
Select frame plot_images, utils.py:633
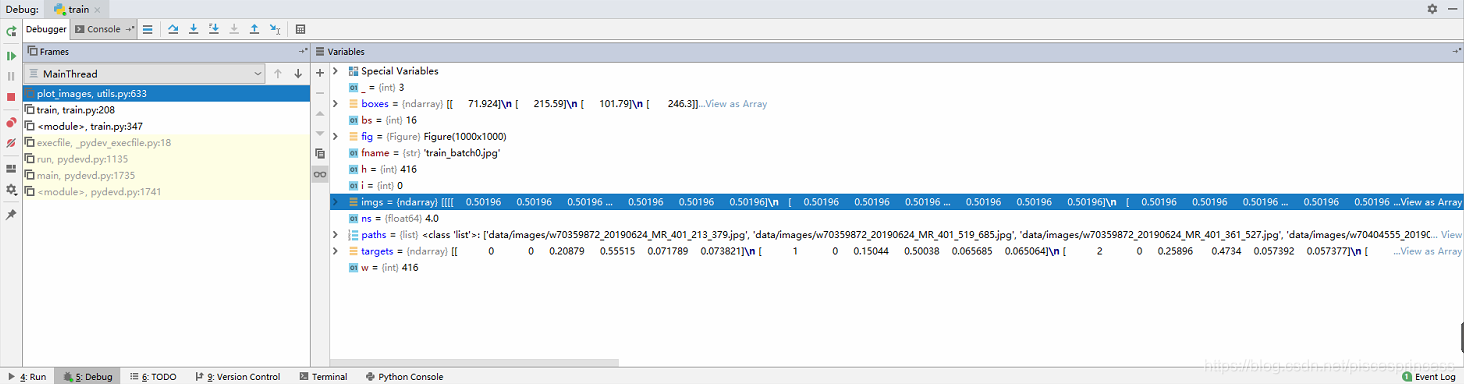point(166,93)
